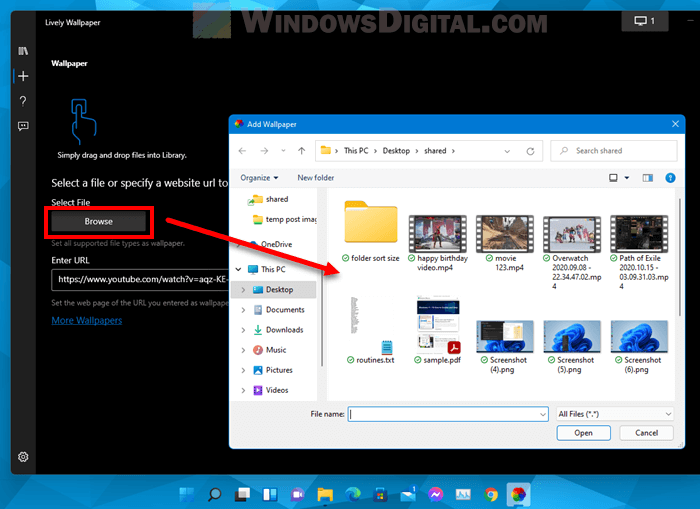Select Path of Exile video file
Screen dimensions: 700x509
[x=639, y=252]
